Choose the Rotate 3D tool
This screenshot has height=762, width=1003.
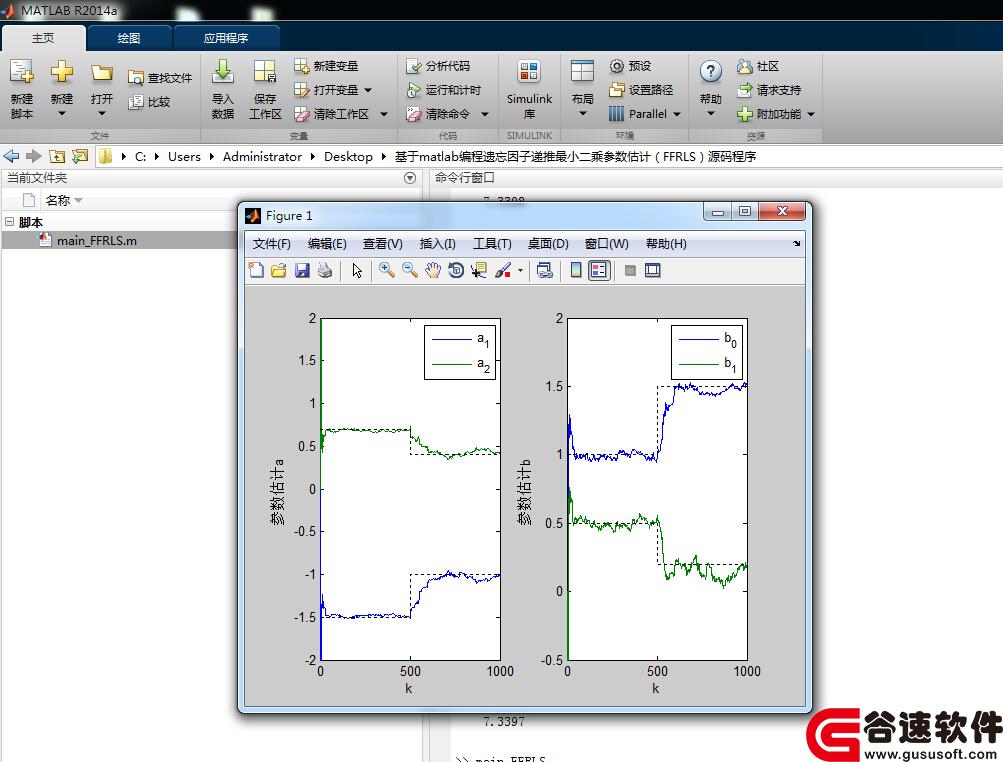(x=456, y=270)
